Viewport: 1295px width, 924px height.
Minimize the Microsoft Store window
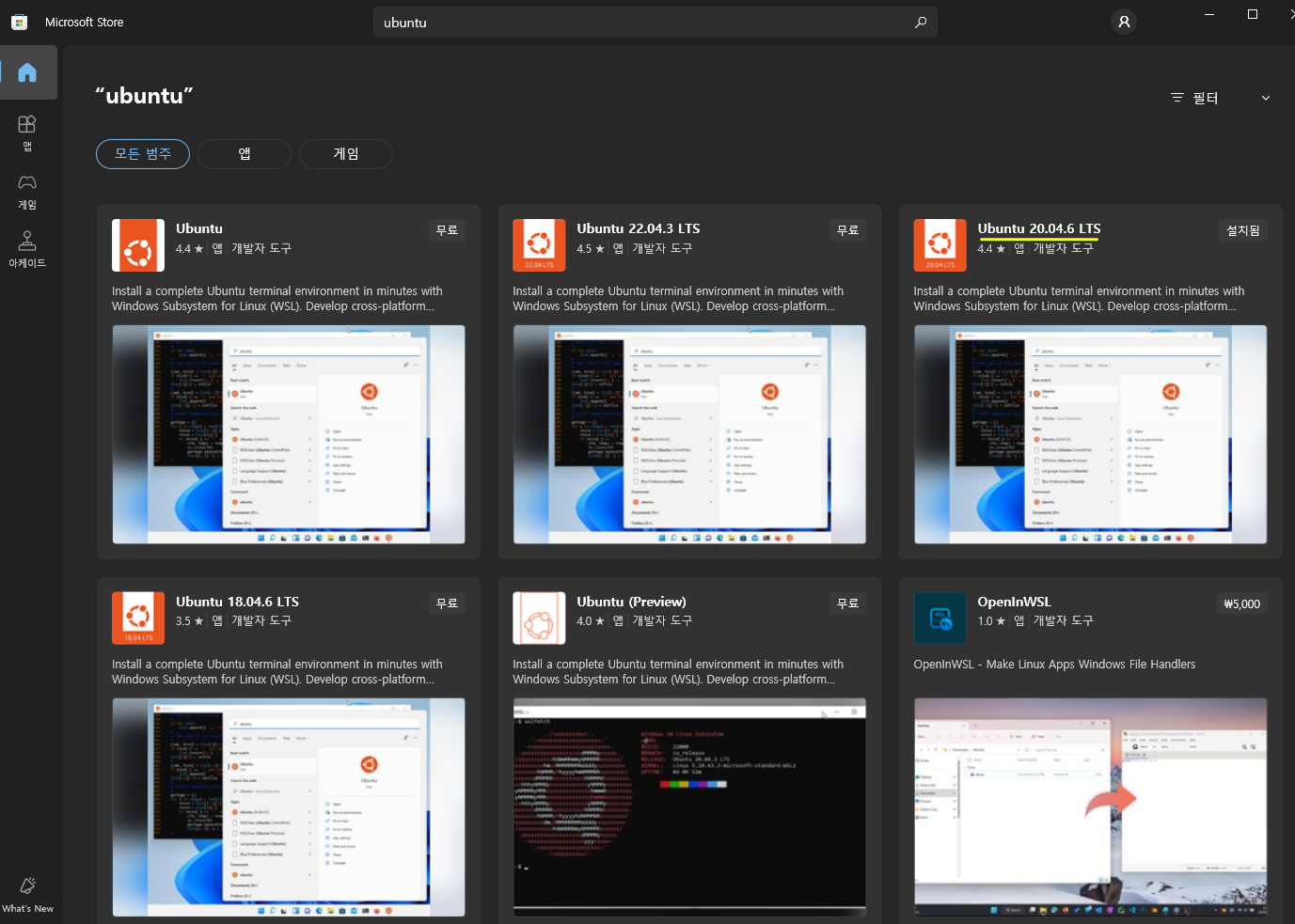[1209, 14]
